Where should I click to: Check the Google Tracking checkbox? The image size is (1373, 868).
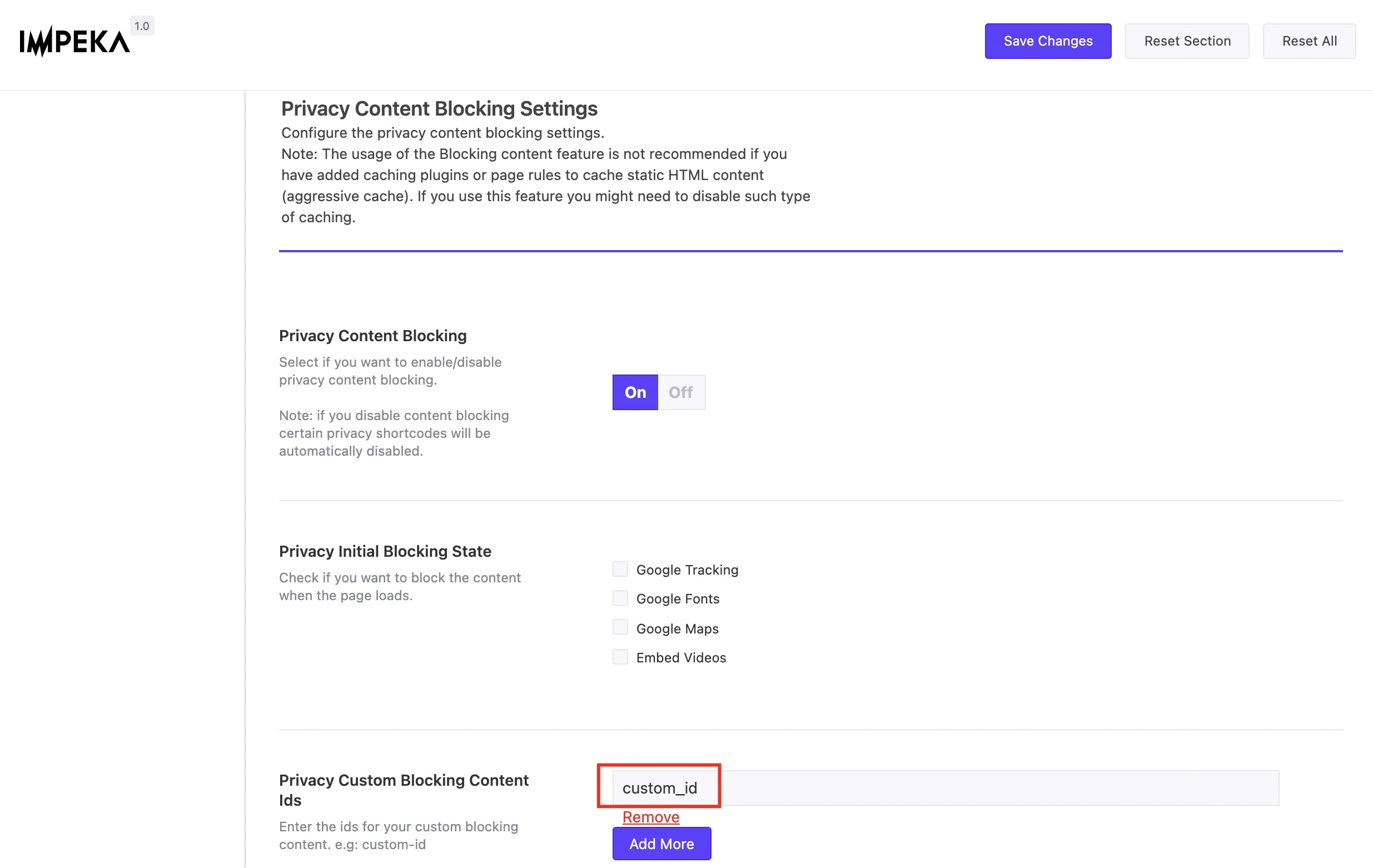pos(620,569)
